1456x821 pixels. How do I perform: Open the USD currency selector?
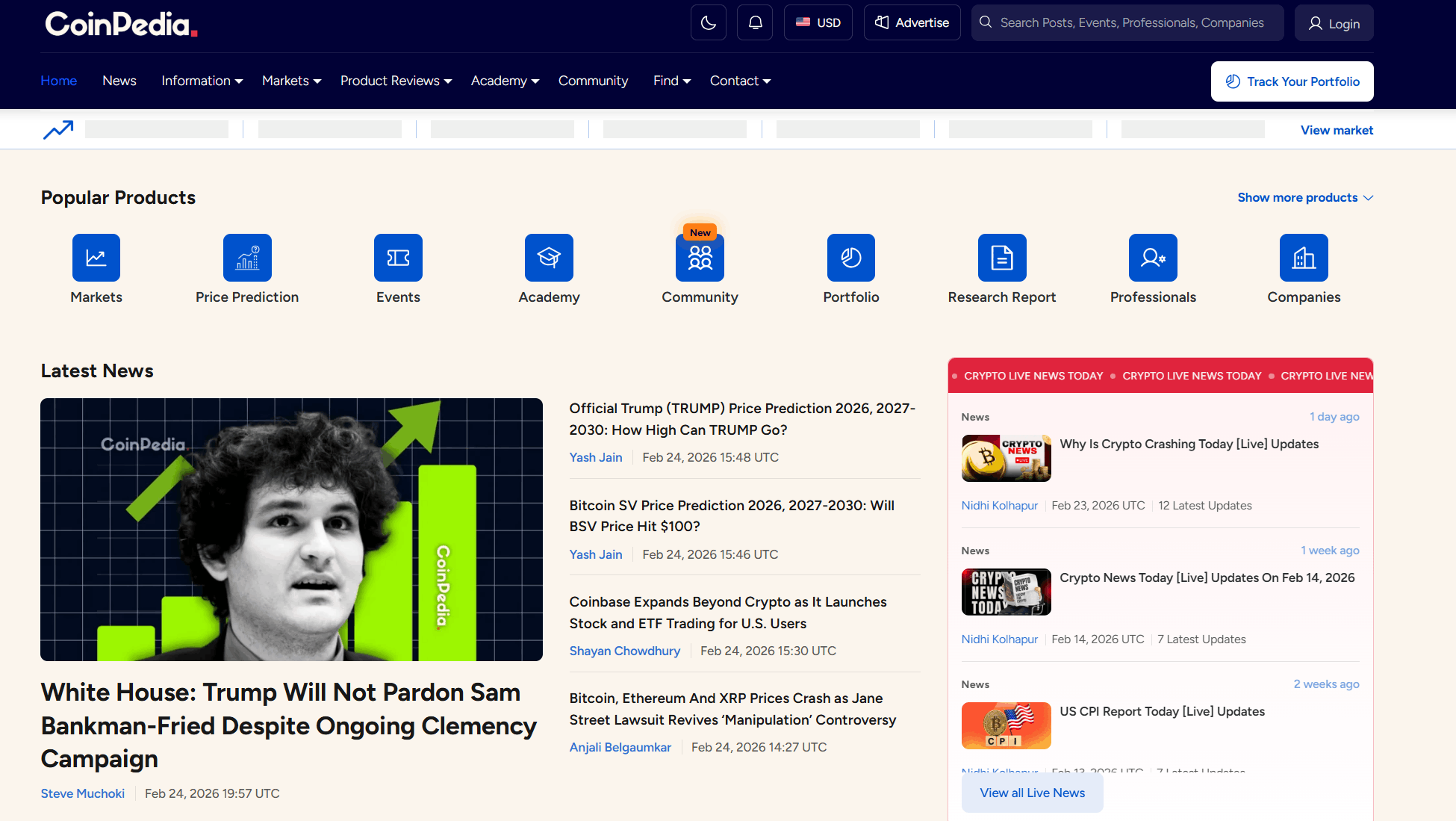[x=818, y=22]
